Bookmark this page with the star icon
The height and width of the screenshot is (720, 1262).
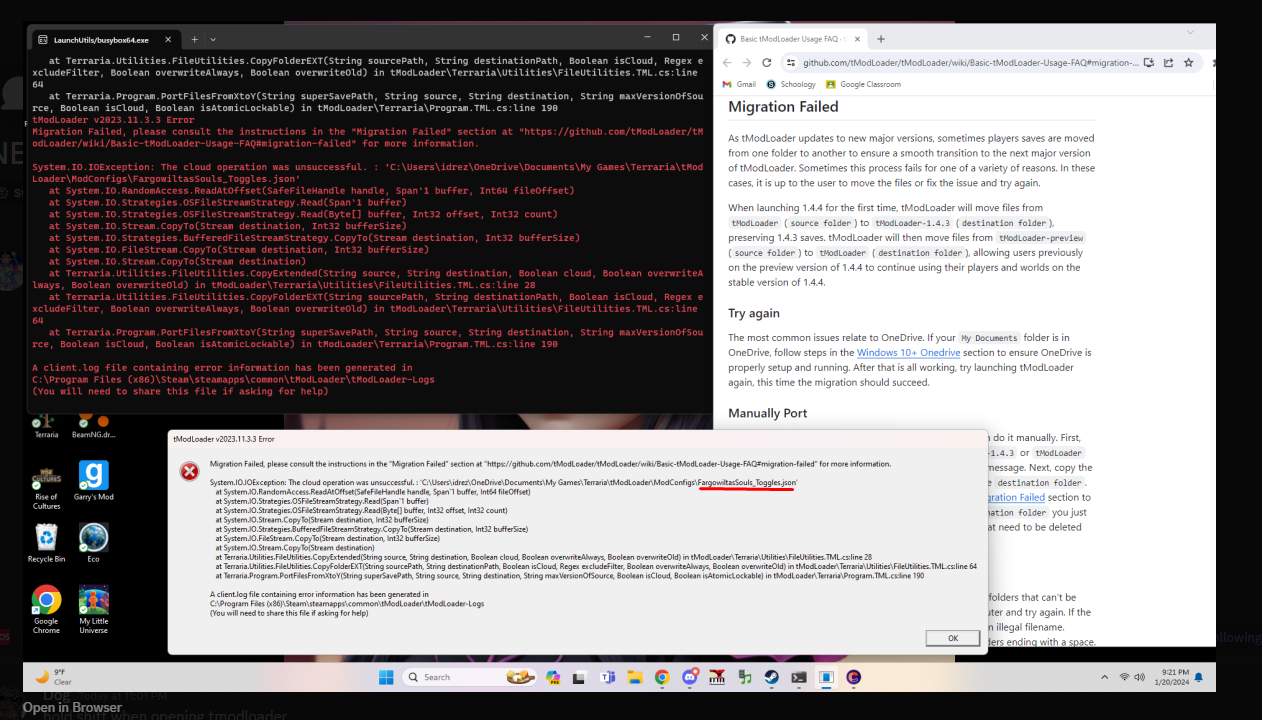click(x=1189, y=63)
